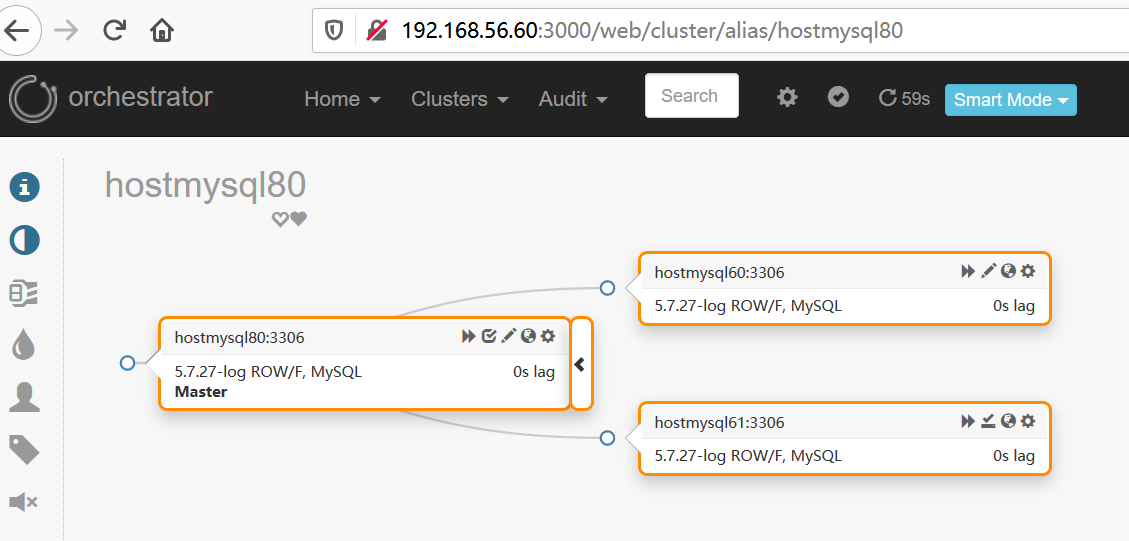Click the hostmysql80:3306 instance name
Viewport: 1129px width, 541px height.
240,337
